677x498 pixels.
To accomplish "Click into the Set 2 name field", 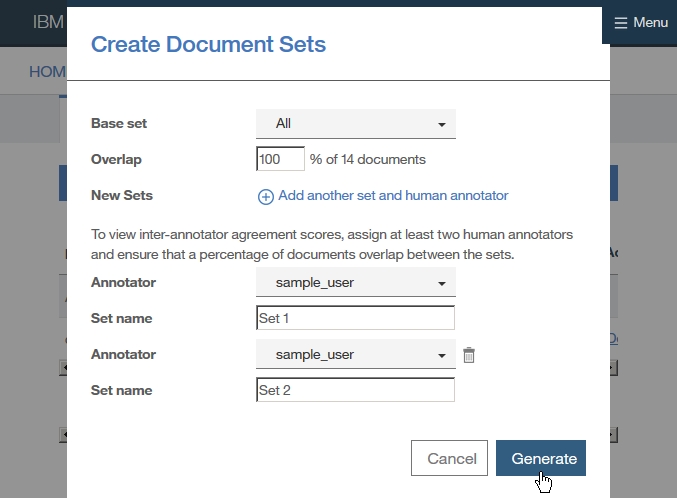I will pyautogui.click(x=355, y=390).
